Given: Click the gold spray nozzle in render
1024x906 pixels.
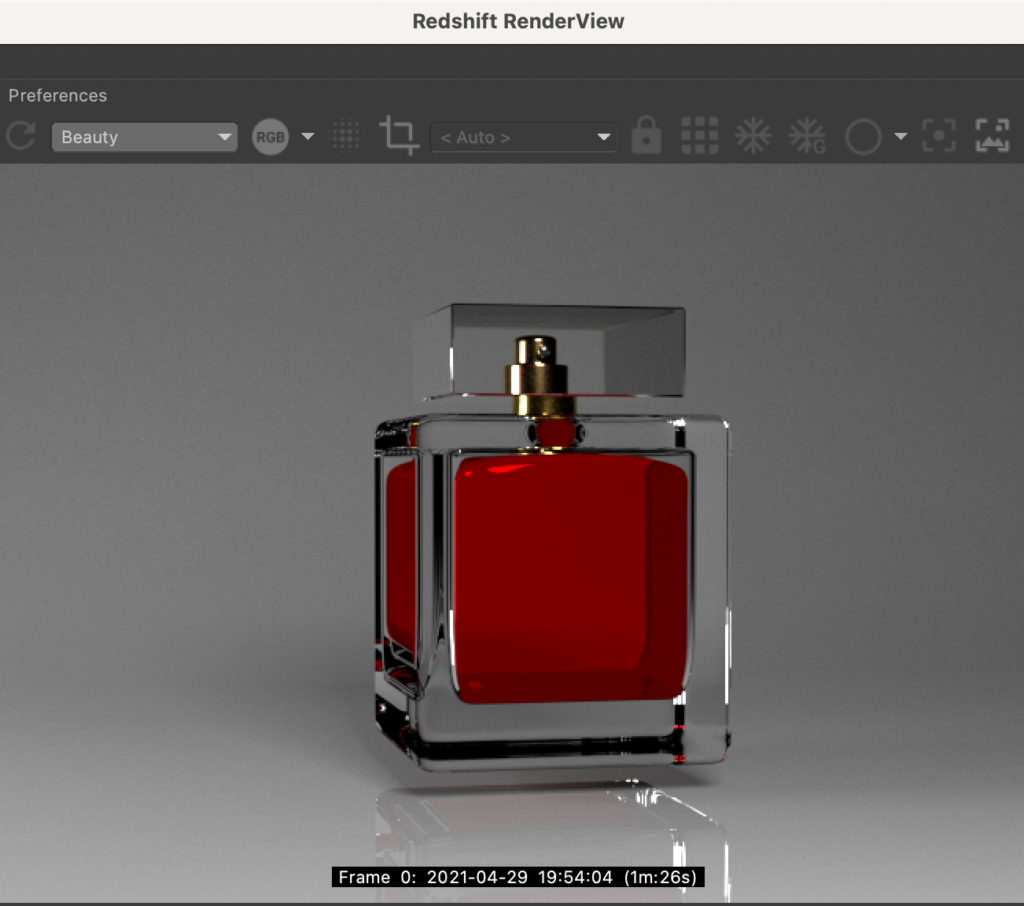Looking at the screenshot, I should (538, 375).
